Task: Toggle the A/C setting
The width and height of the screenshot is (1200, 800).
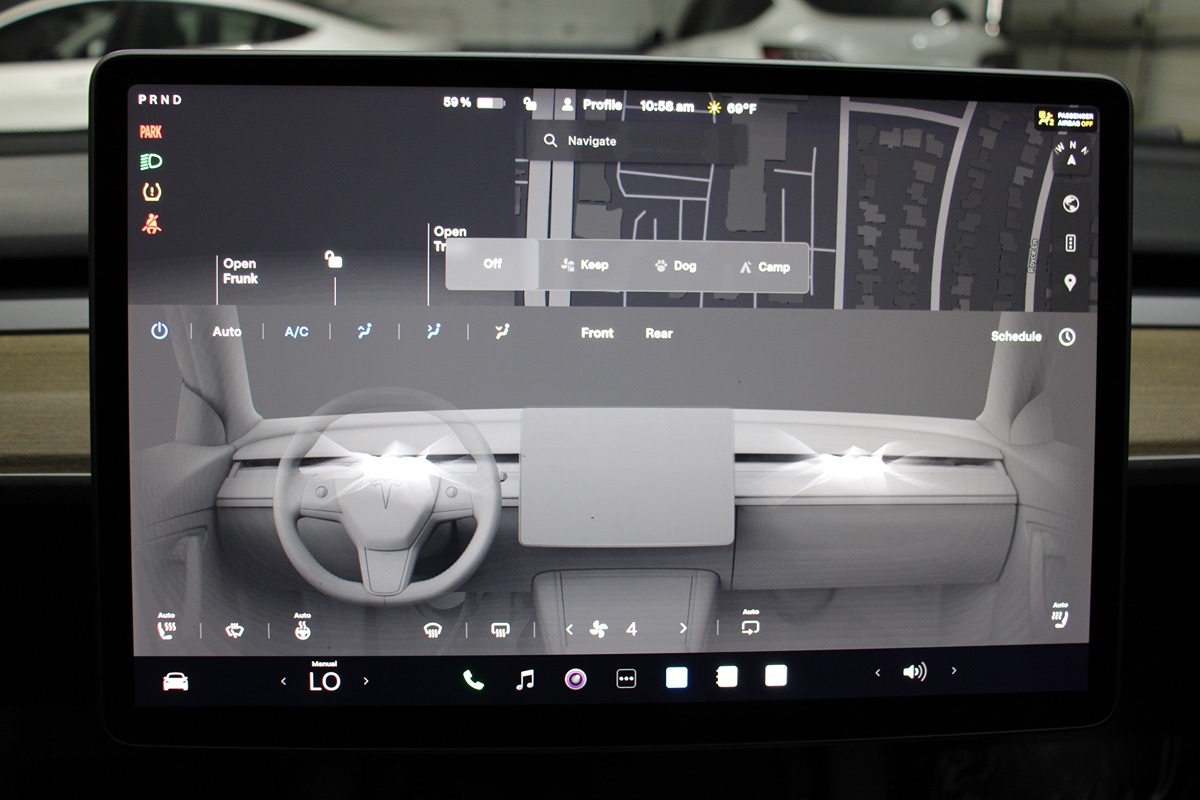Action: 296,332
